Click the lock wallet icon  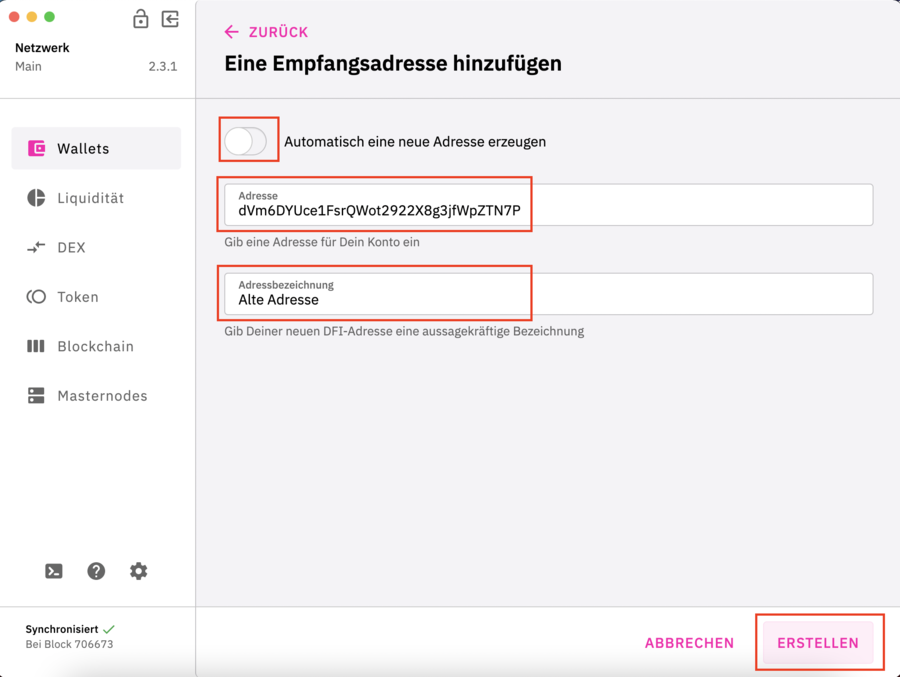coord(141,19)
